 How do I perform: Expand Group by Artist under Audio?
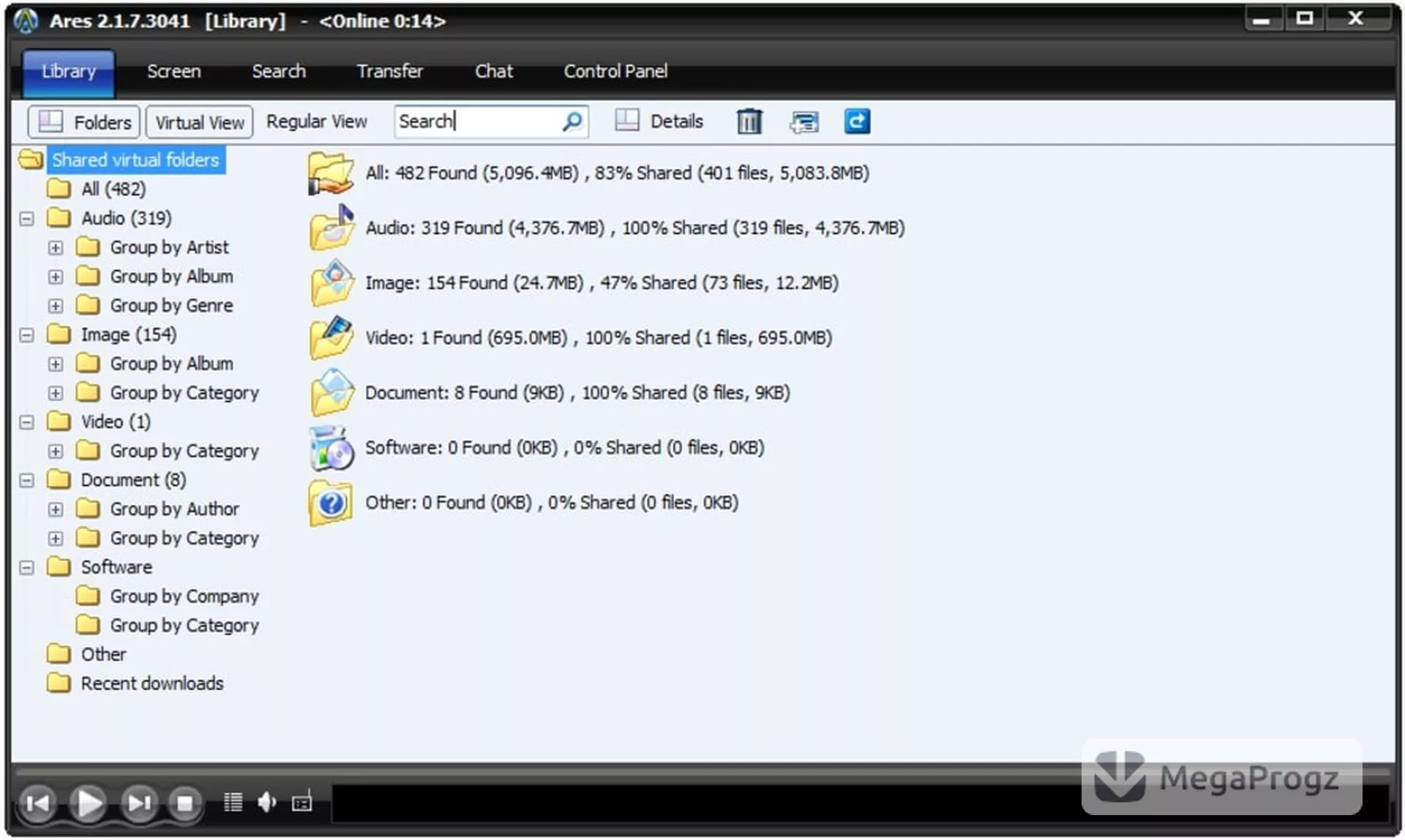[56, 247]
